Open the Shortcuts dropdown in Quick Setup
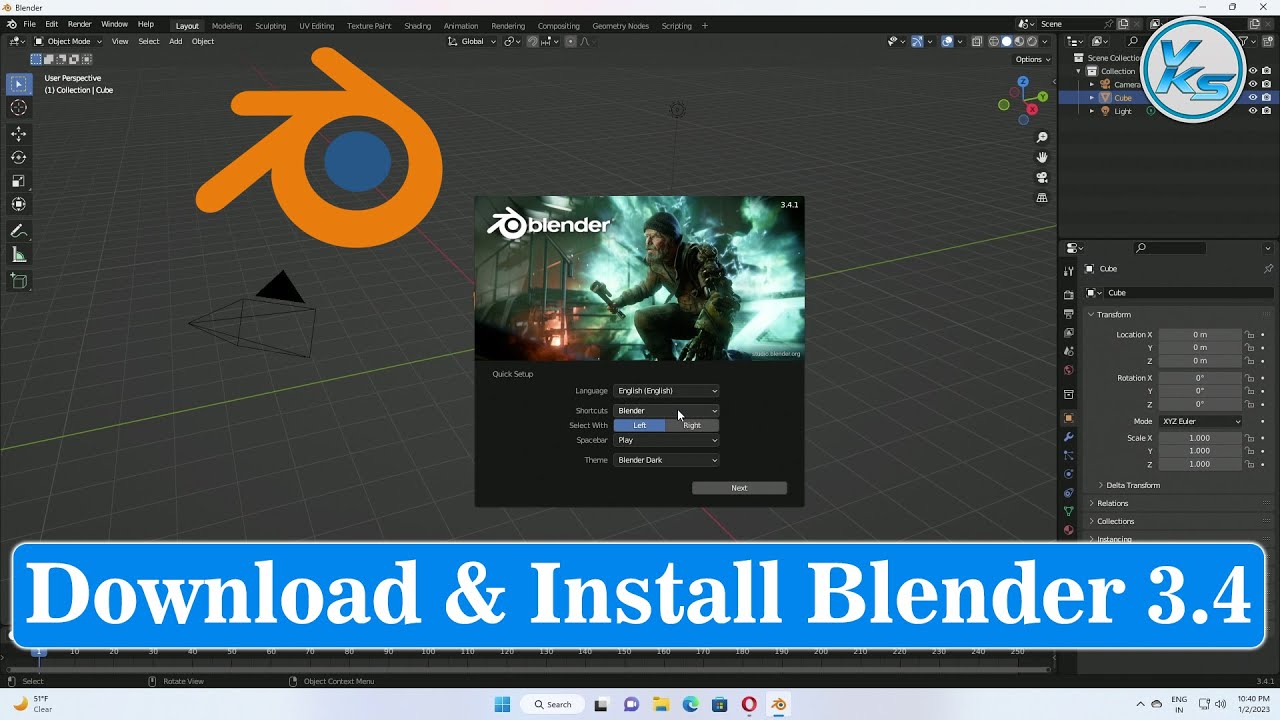The height and width of the screenshot is (720, 1280). 666,410
